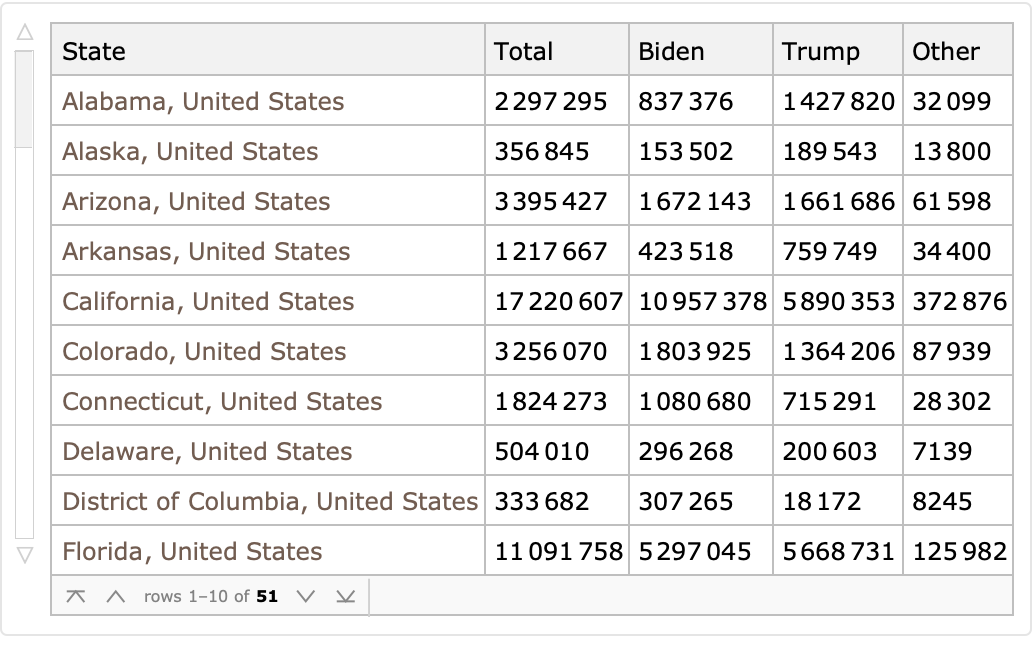Viewport: 1034px width, 668px height.
Task: Click the Biden column header
Action: [x=671, y=52]
